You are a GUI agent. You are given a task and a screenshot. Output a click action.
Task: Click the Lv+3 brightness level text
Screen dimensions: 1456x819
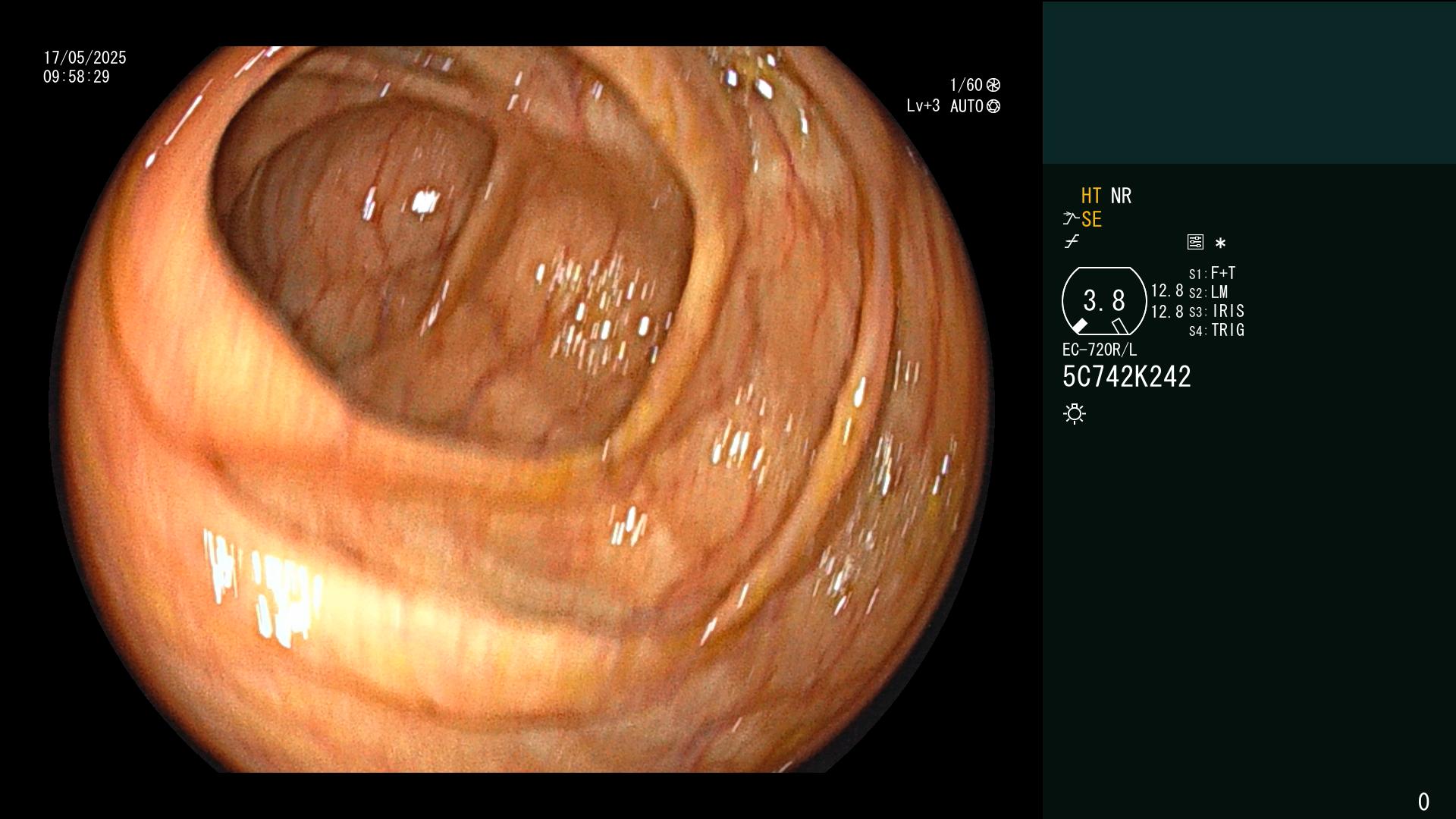pyautogui.click(x=923, y=106)
